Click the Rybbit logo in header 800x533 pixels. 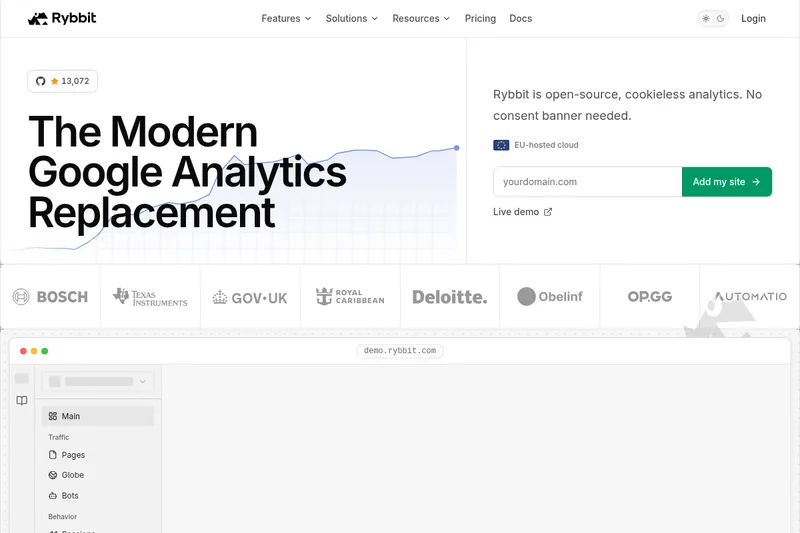pyautogui.click(x=62, y=18)
